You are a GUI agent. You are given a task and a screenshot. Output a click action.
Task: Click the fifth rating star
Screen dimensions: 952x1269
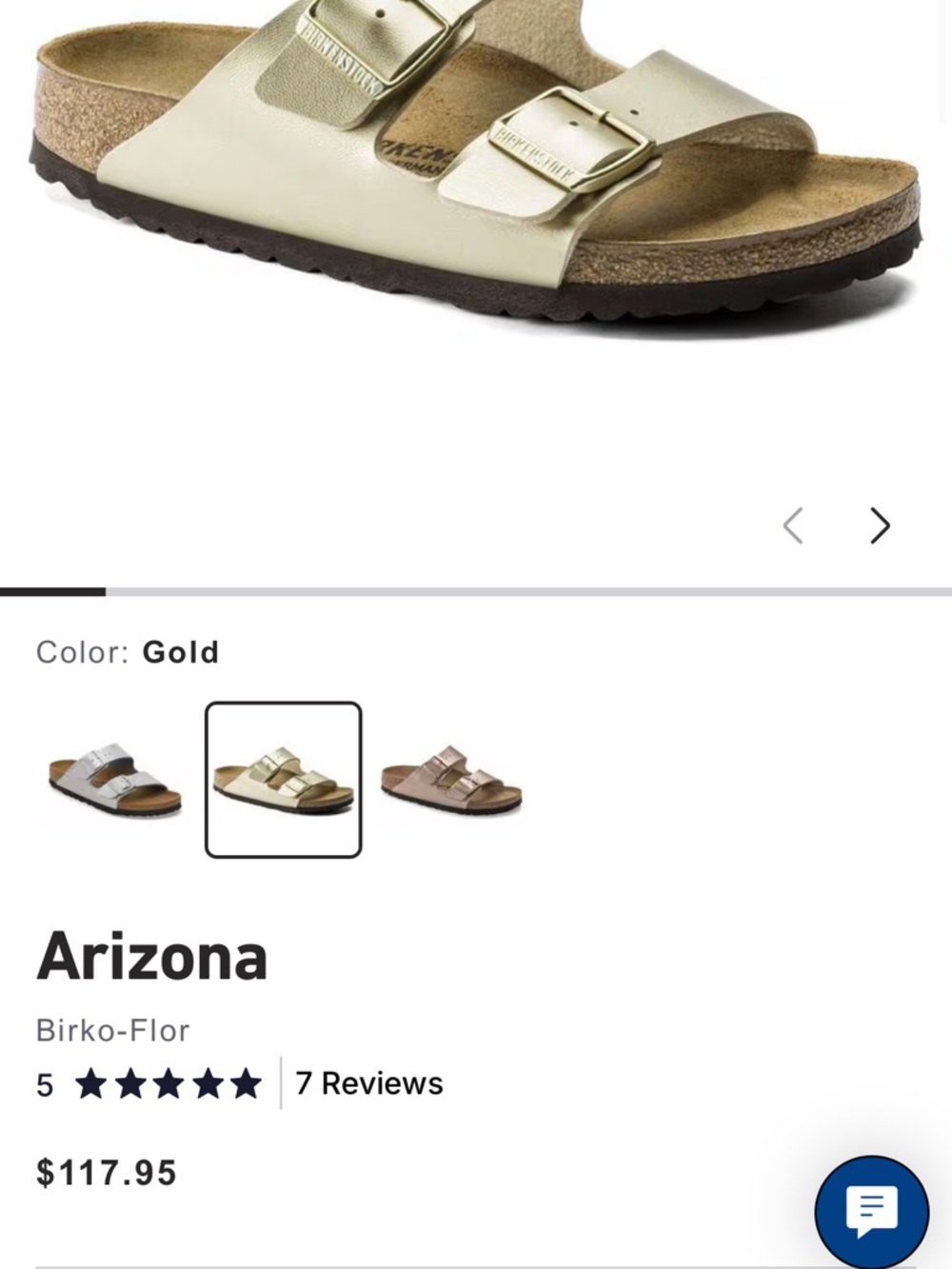247,1082
